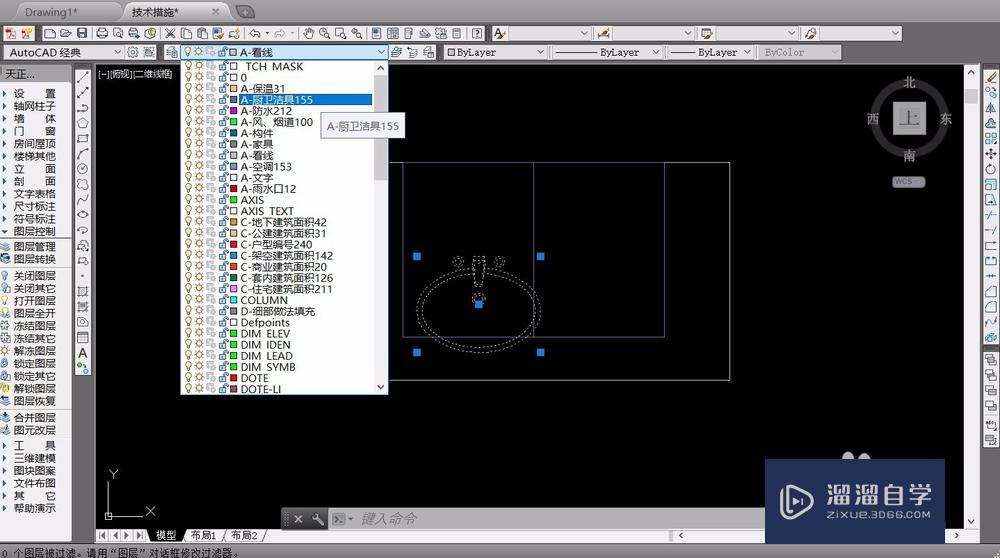1000x558 pixels.
Task: Open the ByLayer linetype dropdown
Action: pyautogui.click(x=656, y=52)
